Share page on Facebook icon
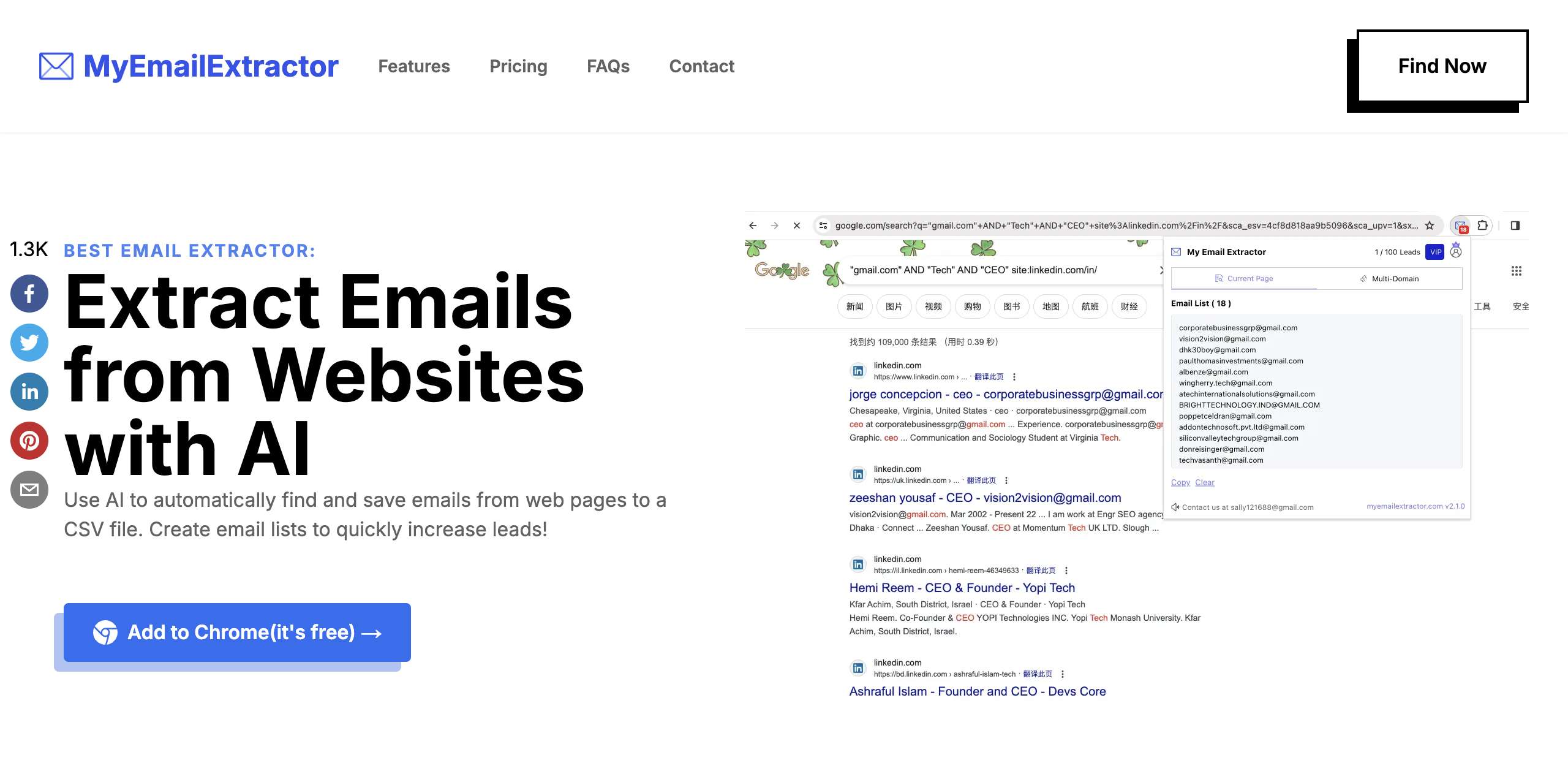Viewport: 1568px width, 782px height. (x=29, y=294)
